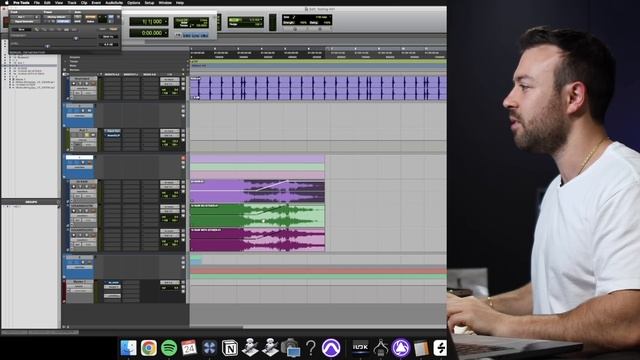
Task: Open the Apple menu
Action: pos(7,2)
